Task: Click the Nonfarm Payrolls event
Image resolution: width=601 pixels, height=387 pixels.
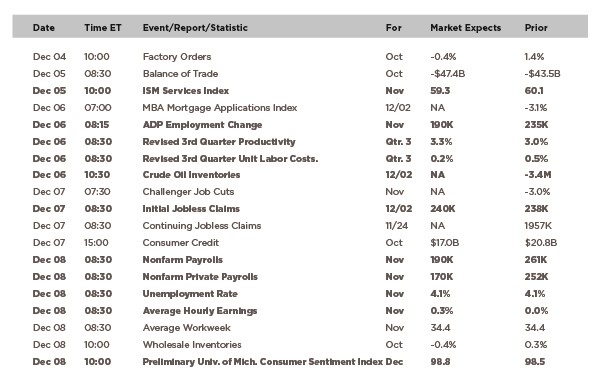Action: (x=182, y=260)
